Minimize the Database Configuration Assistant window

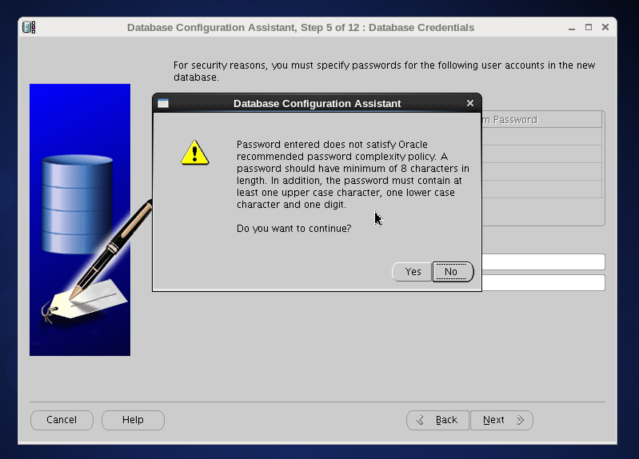click(x=570, y=27)
